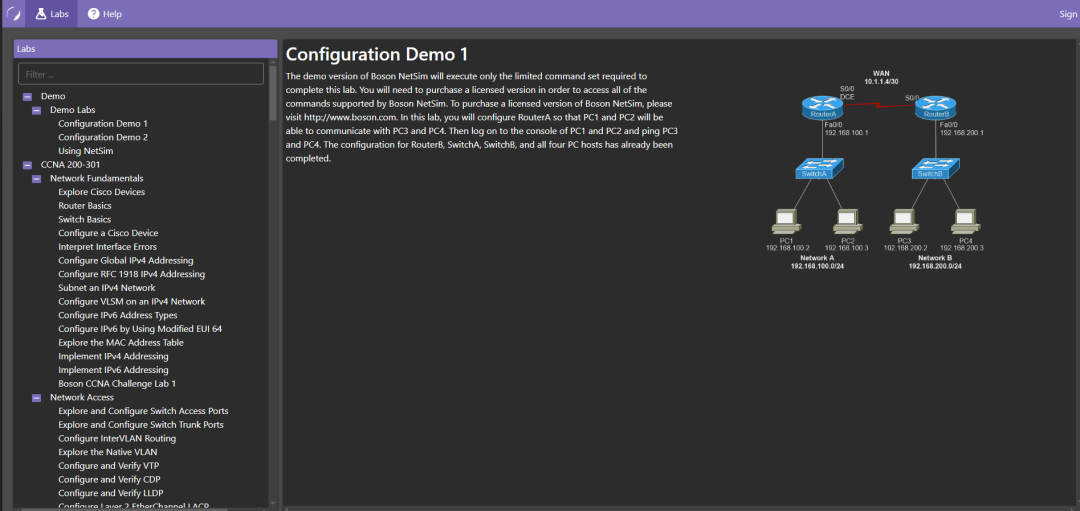Click the Demo folder label
The width and height of the screenshot is (1080, 511).
tap(53, 96)
